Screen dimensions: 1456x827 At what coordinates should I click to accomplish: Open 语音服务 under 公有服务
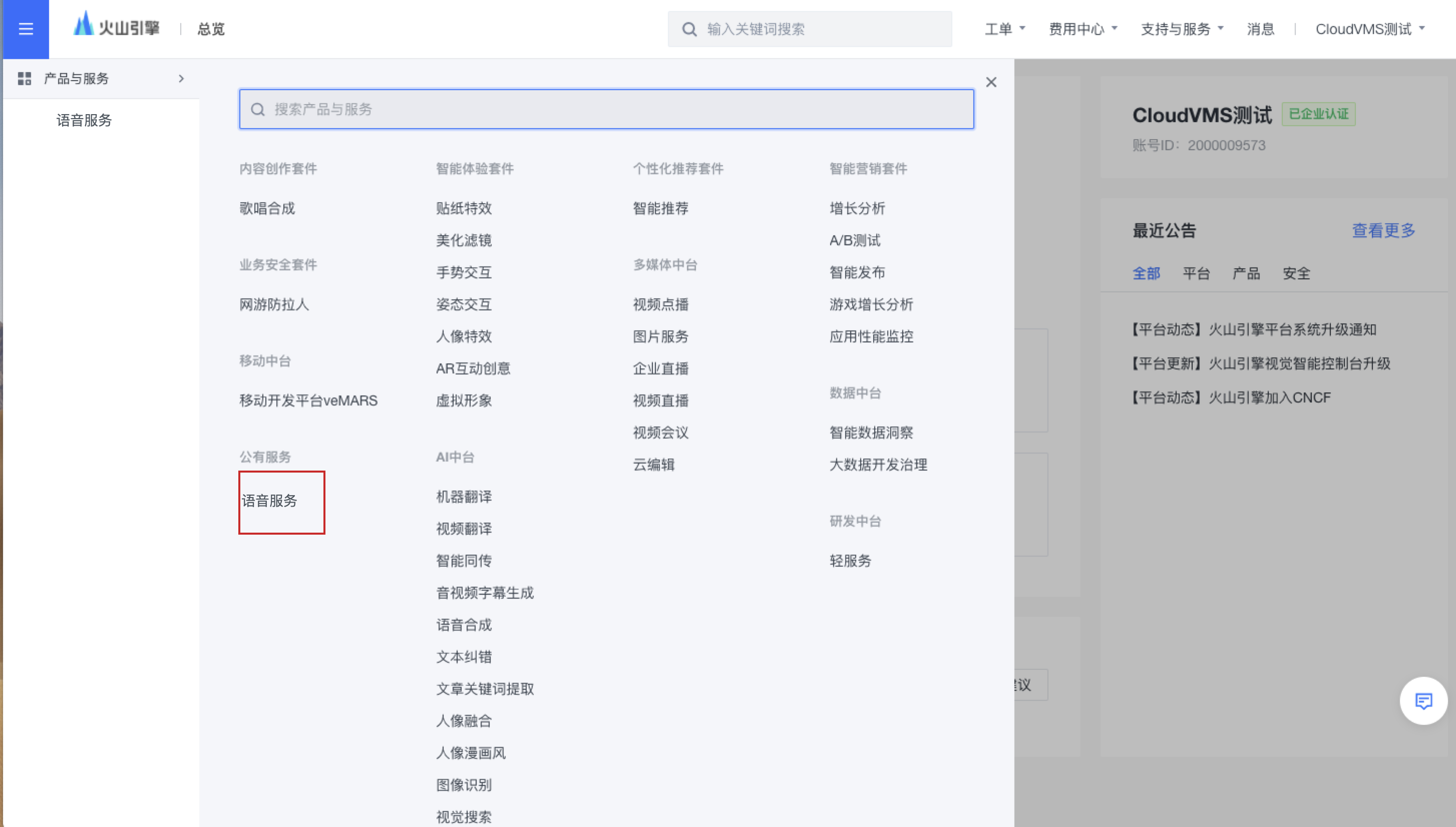pyautogui.click(x=269, y=501)
